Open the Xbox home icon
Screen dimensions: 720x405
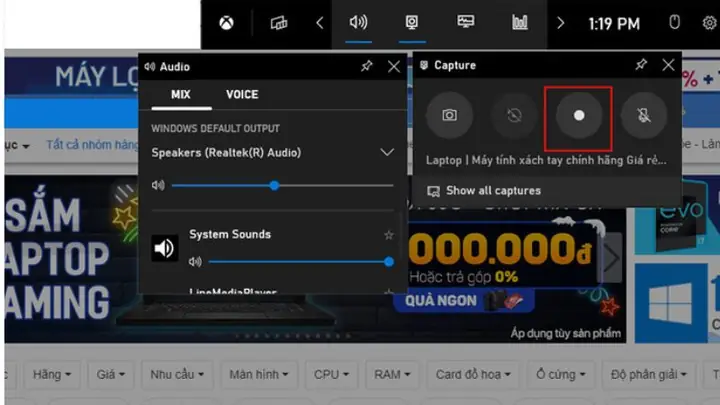point(226,22)
